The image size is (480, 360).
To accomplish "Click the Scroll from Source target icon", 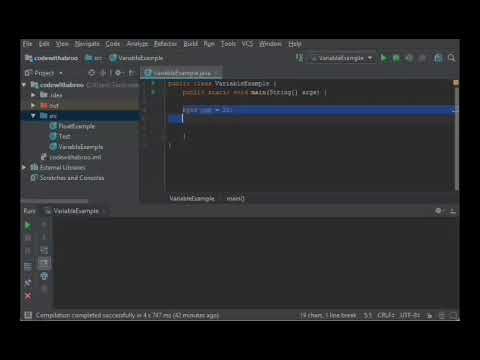I will pos(92,73).
